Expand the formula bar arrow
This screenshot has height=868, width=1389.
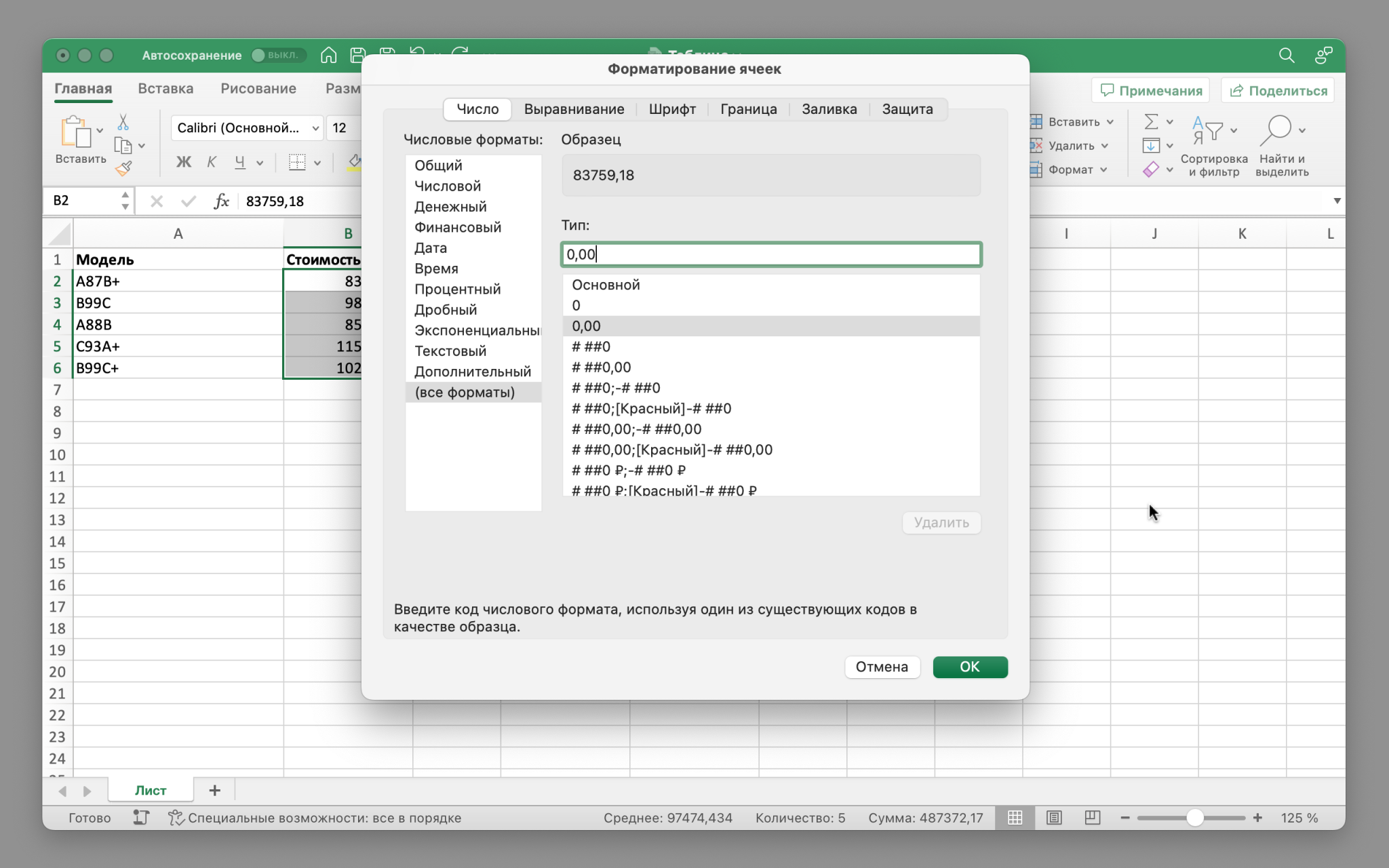coord(1337,201)
